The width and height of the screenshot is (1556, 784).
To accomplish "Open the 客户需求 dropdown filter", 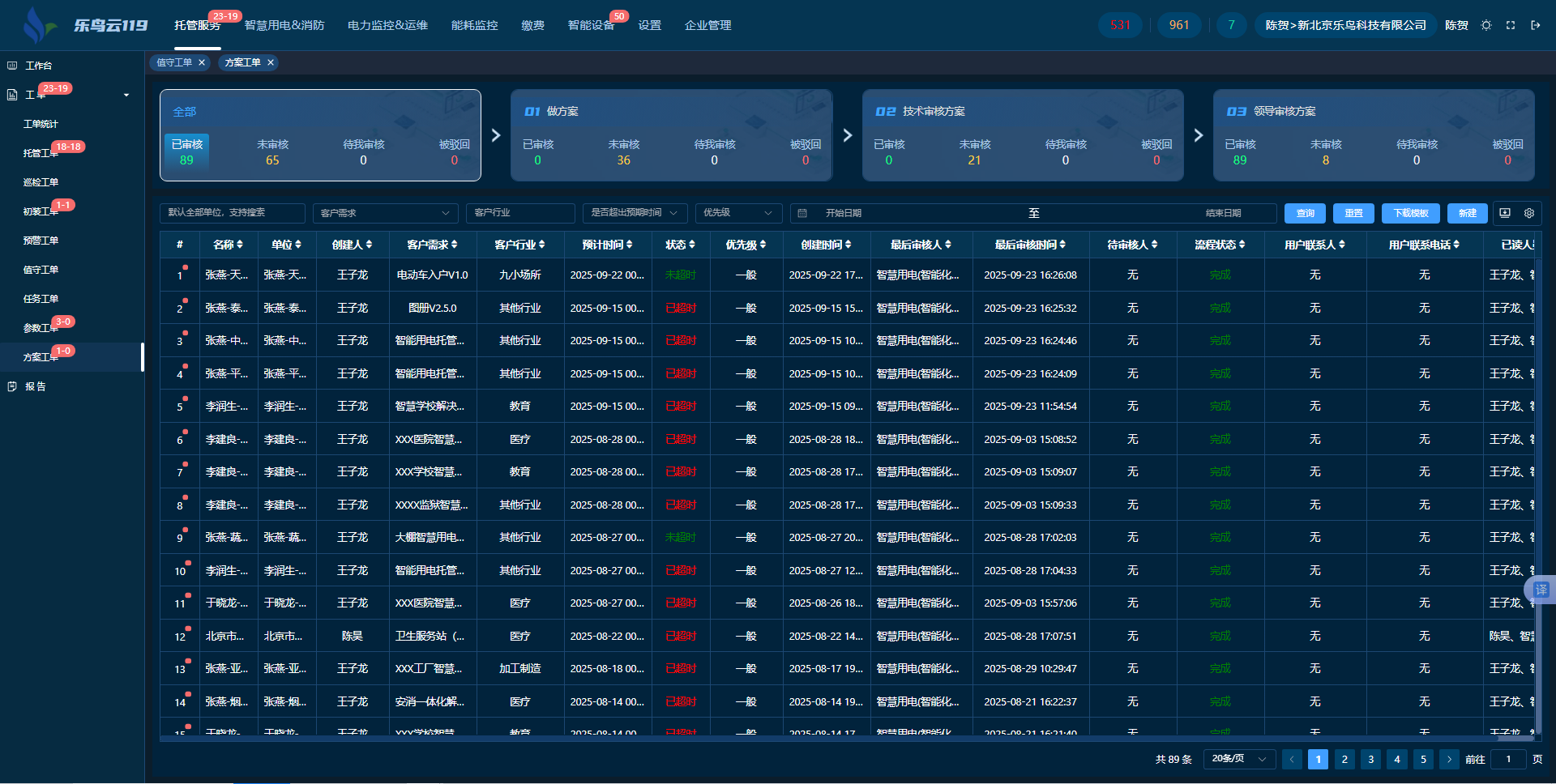I will tap(385, 213).
